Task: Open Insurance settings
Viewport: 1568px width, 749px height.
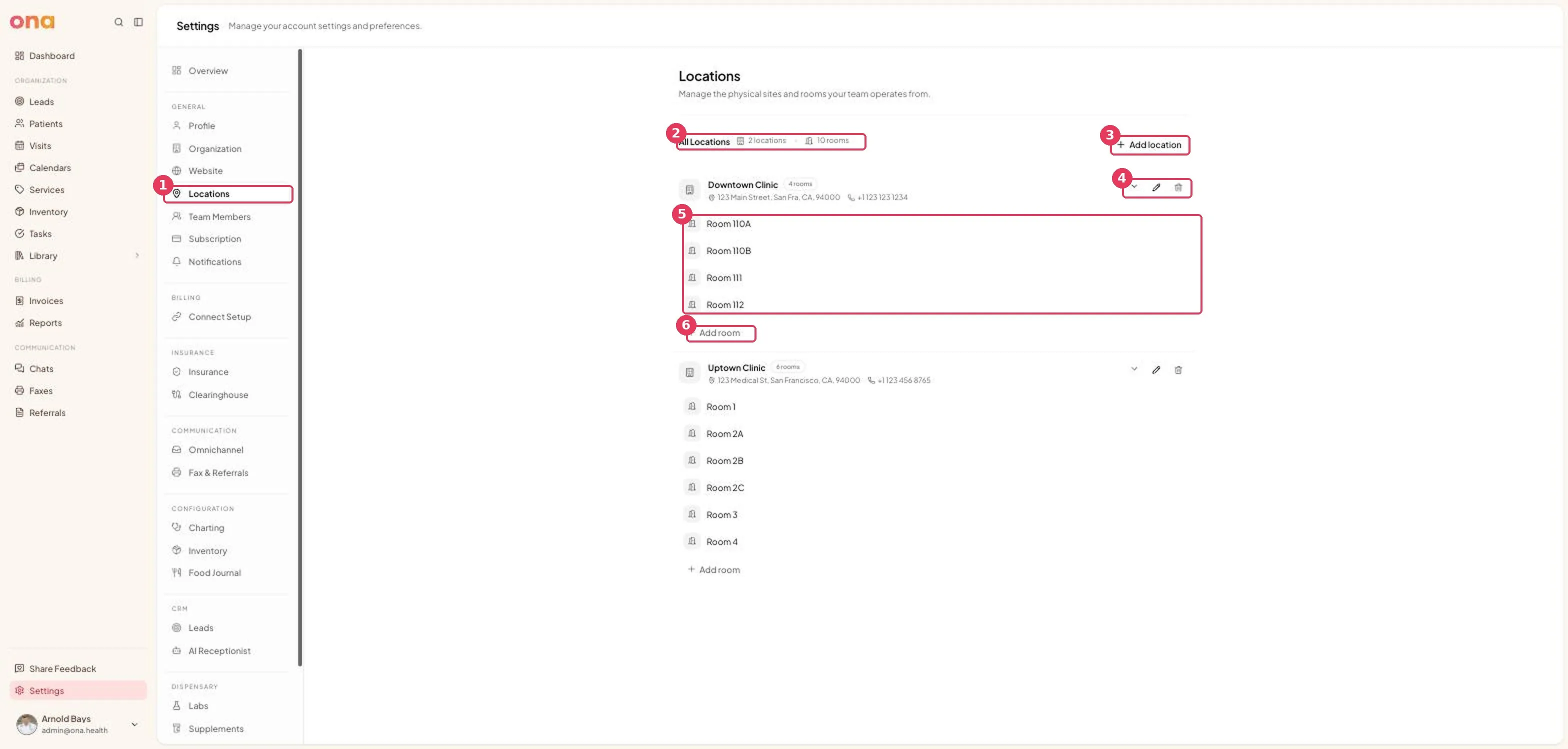Action: click(x=228, y=372)
